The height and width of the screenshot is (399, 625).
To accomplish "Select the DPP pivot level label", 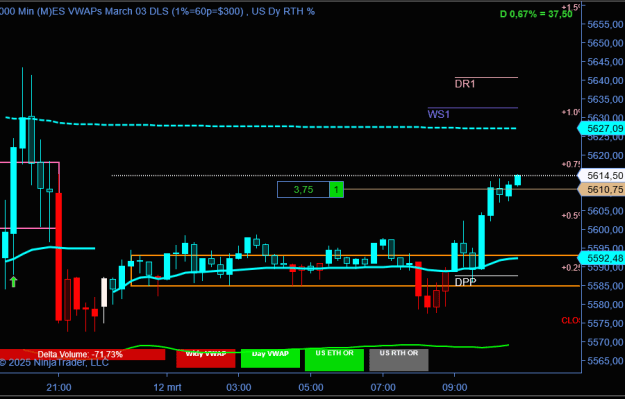I will 465,282.
